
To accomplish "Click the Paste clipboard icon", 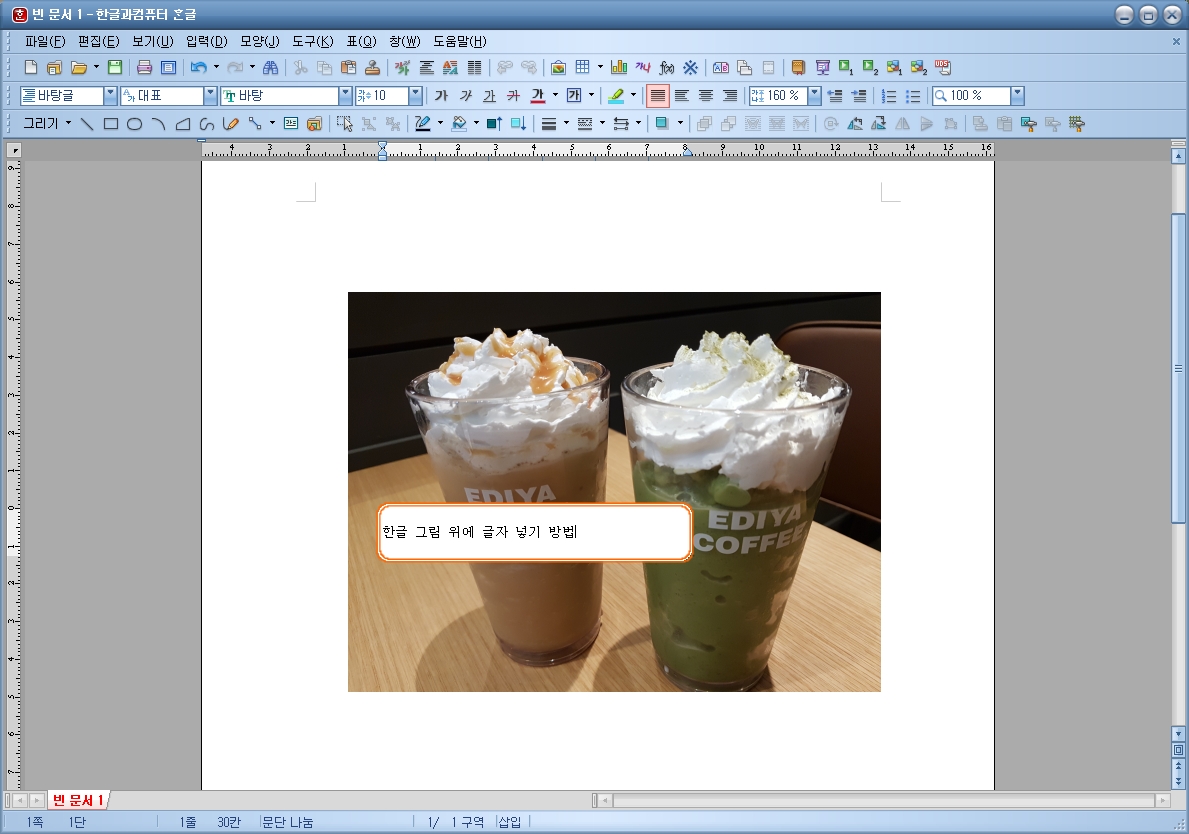I will pyautogui.click(x=348, y=67).
